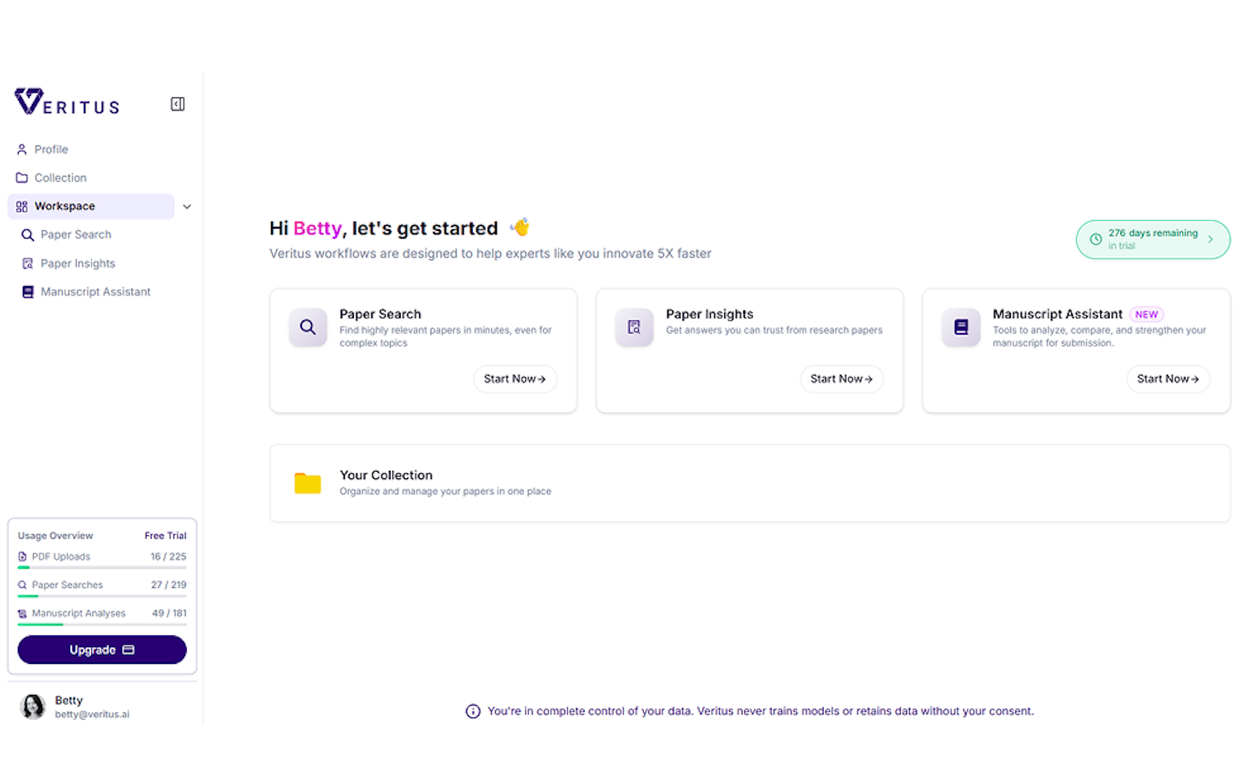1240x780 pixels.
Task: Click the PDF Uploads usage progress bar
Action: pos(102,567)
